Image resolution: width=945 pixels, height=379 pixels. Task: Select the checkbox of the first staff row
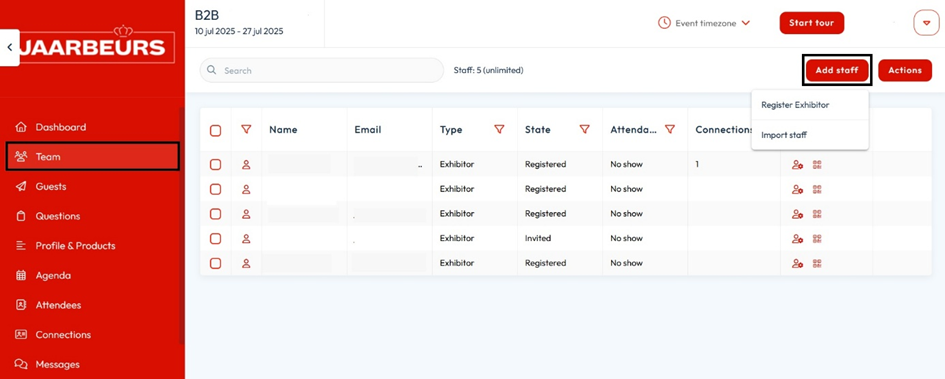click(215, 164)
